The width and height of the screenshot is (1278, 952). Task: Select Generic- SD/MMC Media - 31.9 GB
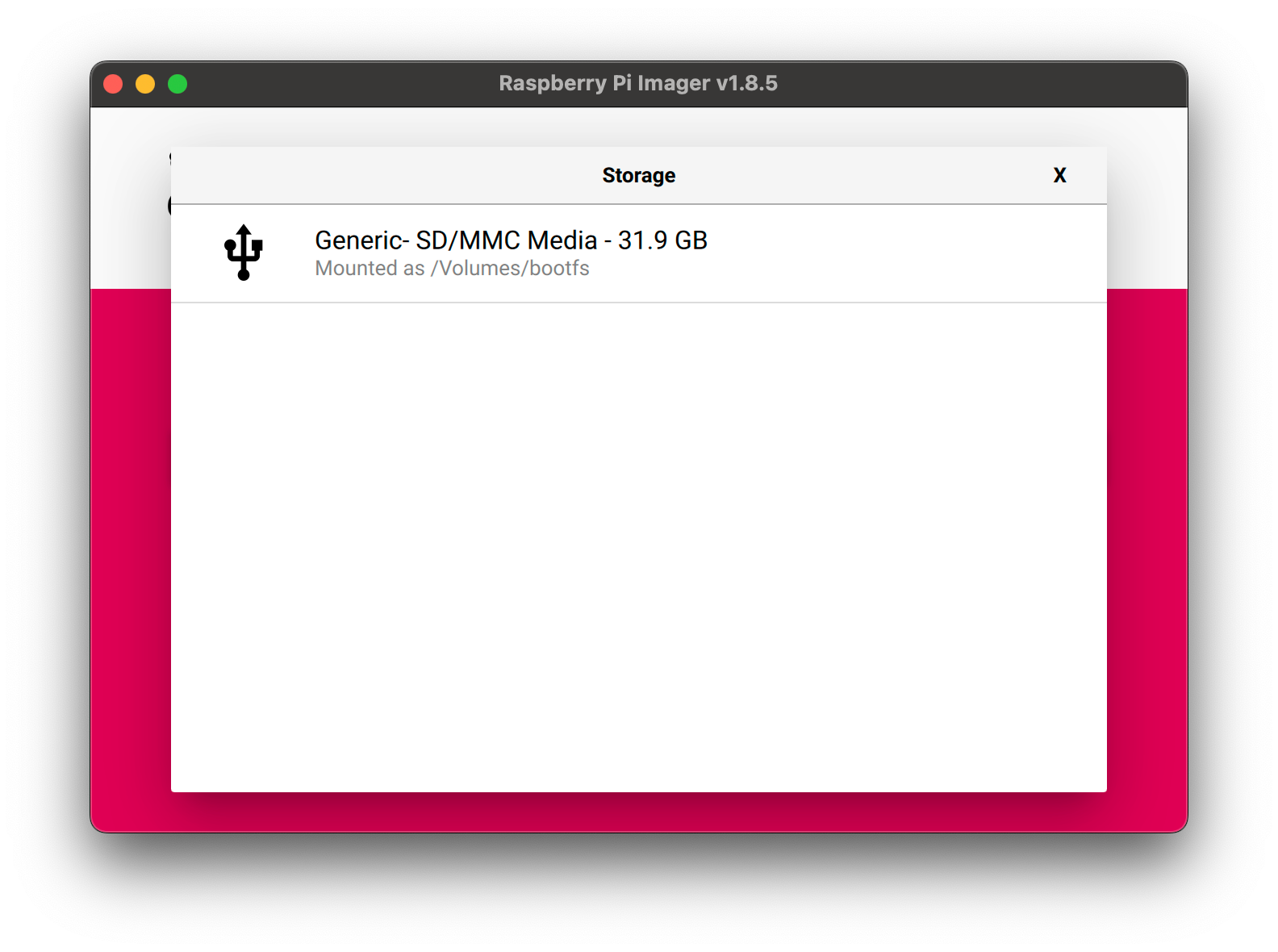638,253
